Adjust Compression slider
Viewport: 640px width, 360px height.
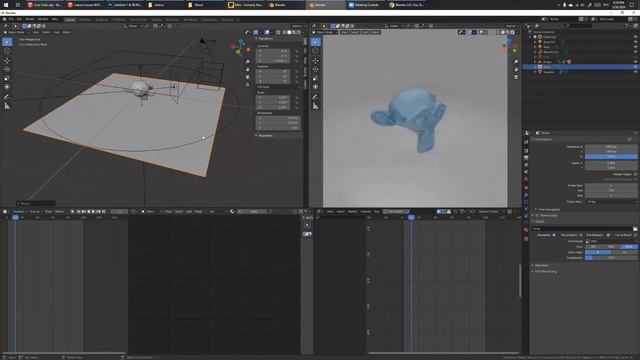pyautogui.click(x=611, y=258)
